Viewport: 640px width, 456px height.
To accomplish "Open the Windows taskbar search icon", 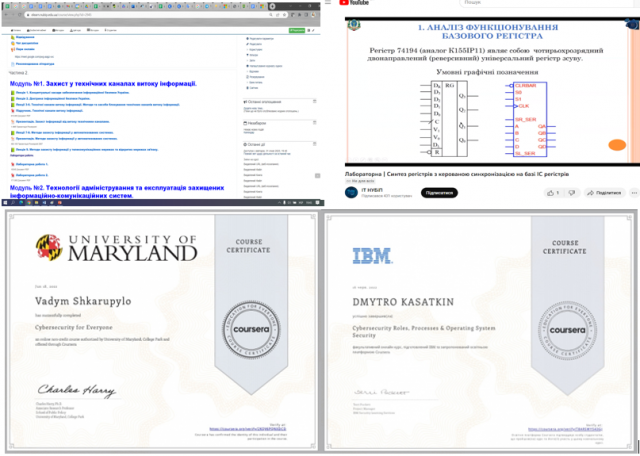I will click(x=13, y=202).
